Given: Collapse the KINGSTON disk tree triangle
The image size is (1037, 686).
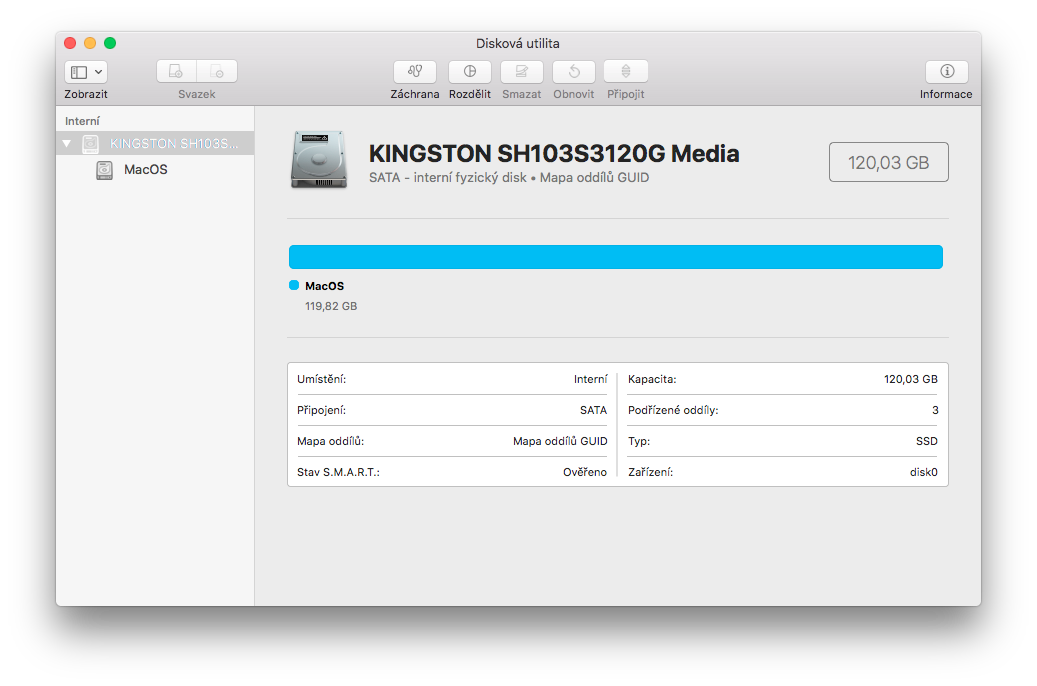Looking at the screenshot, I should click(x=67, y=144).
